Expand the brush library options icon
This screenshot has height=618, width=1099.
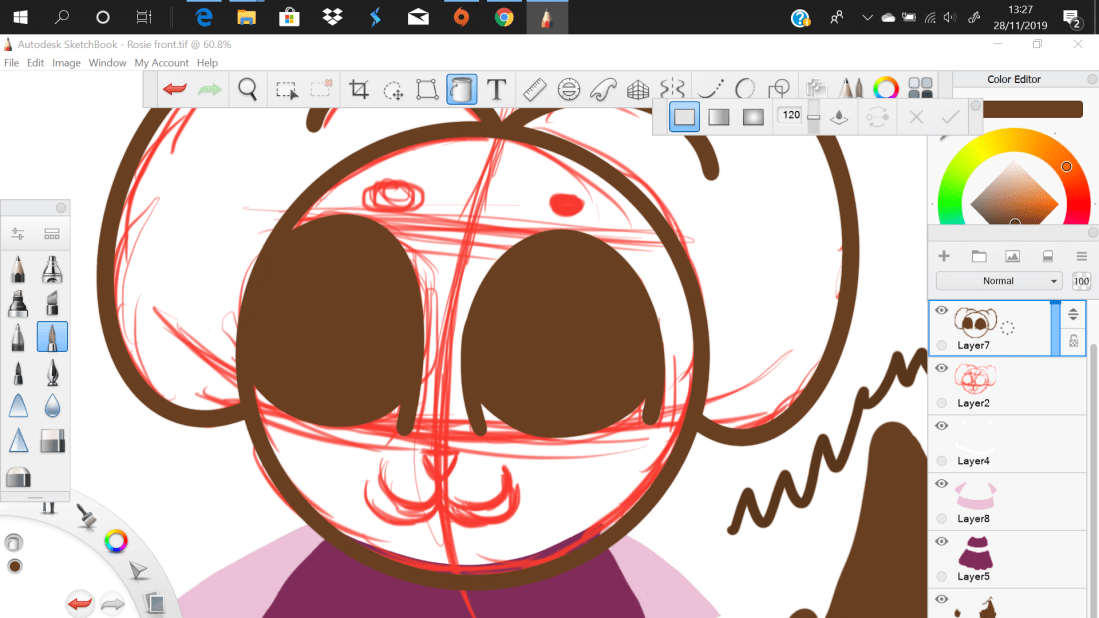click(52, 234)
